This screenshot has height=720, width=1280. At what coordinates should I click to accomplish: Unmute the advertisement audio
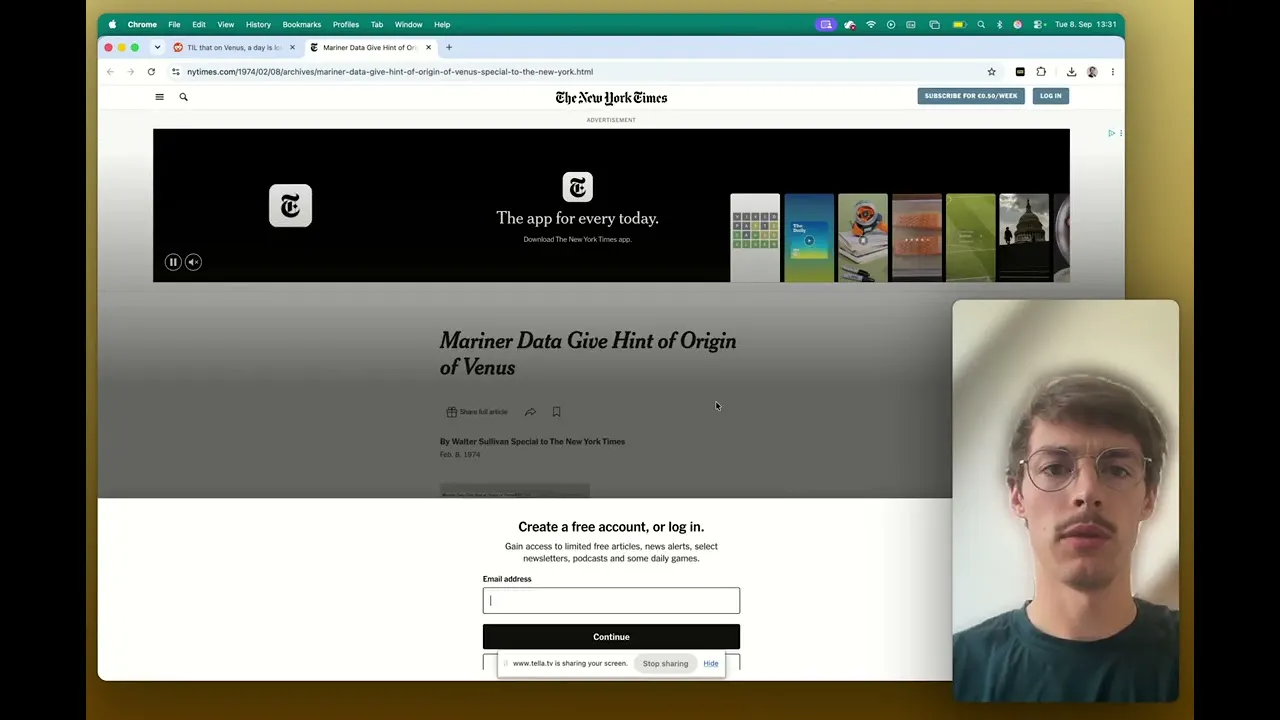(x=193, y=262)
